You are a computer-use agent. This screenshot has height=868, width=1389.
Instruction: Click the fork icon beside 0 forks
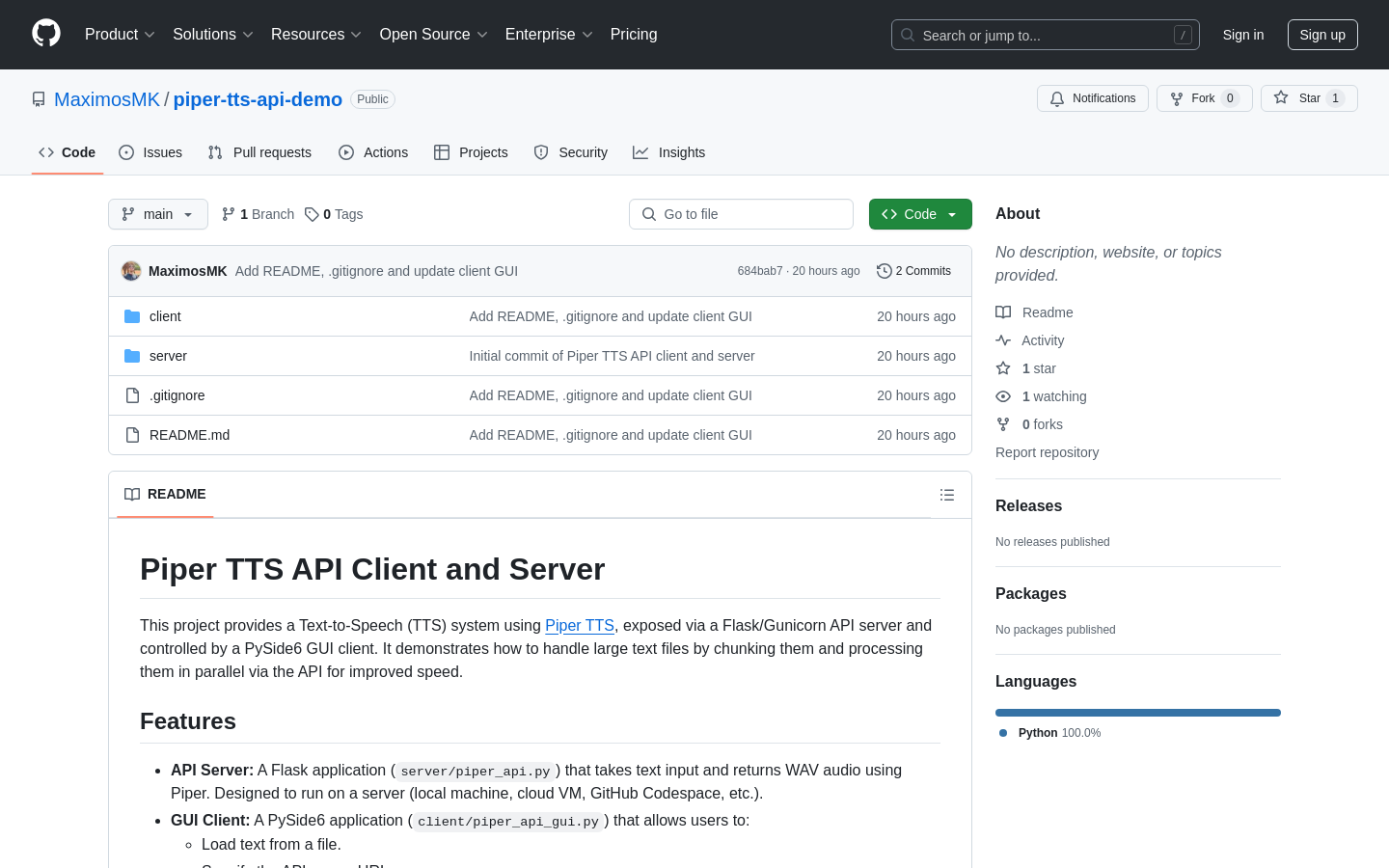[x=1003, y=424]
